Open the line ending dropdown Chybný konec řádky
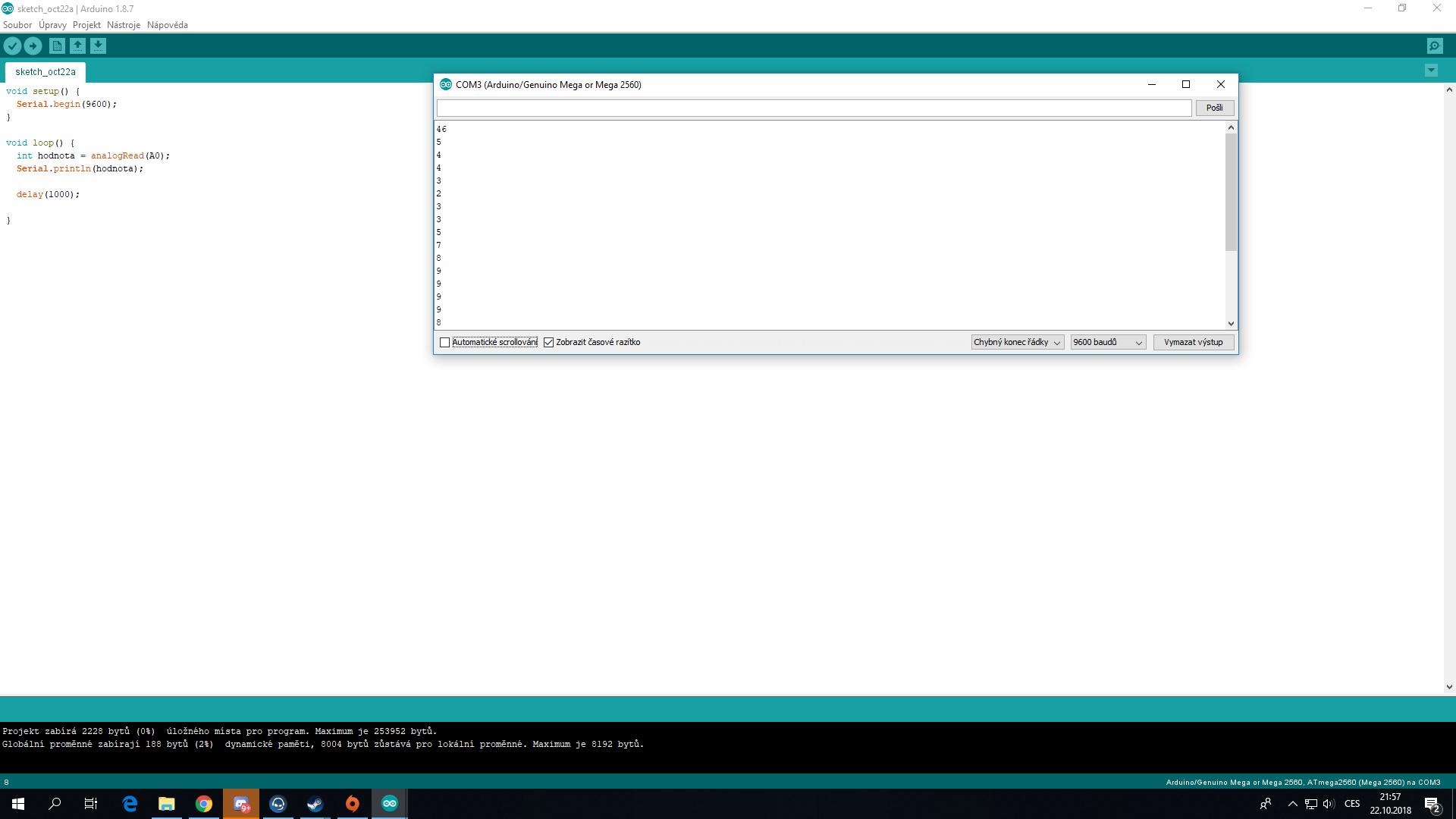1456x819 pixels. [1017, 343]
